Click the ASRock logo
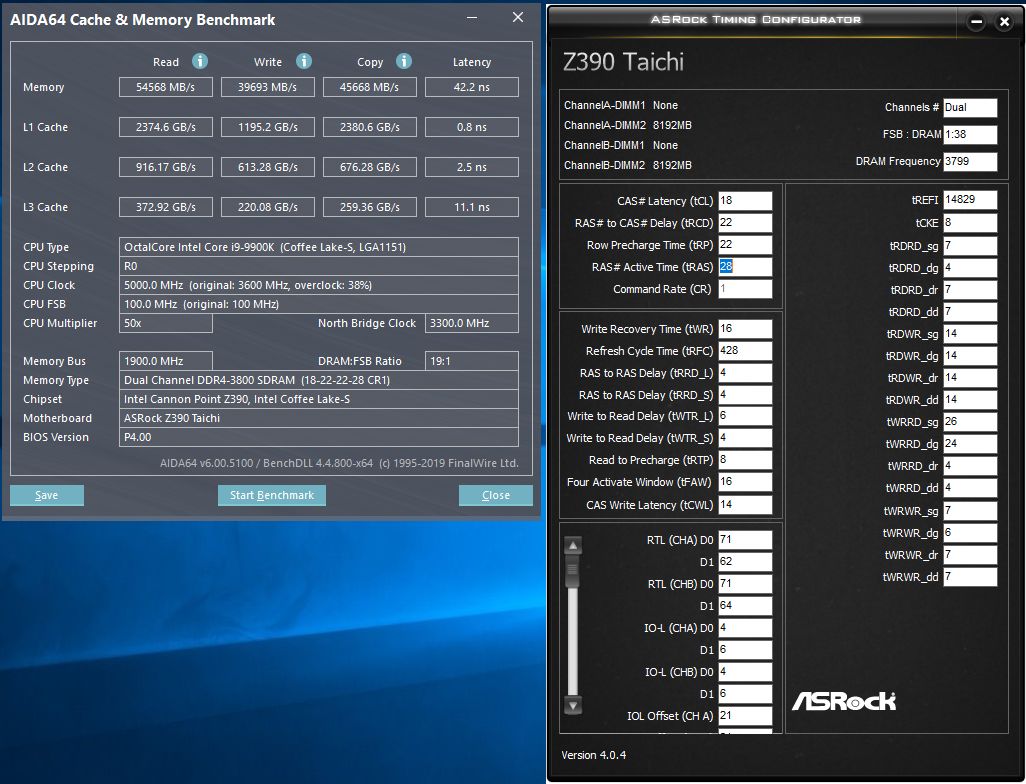 pos(843,701)
